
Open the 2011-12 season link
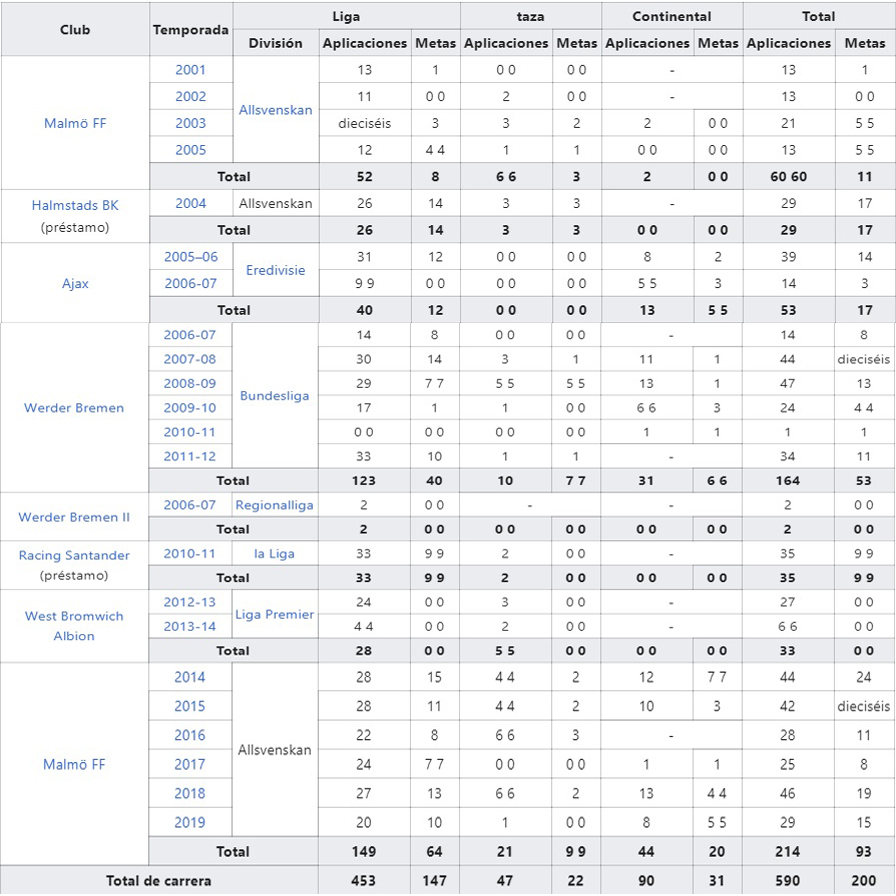tap(190, 456)
